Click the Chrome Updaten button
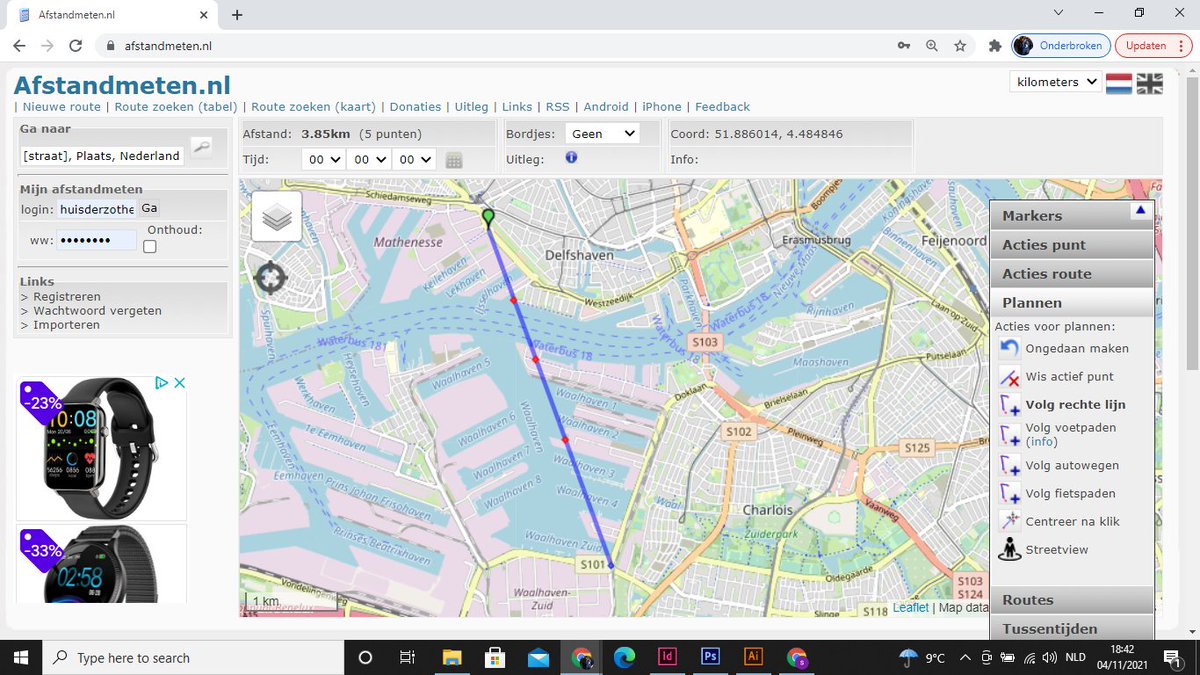 pos(1153,46)
